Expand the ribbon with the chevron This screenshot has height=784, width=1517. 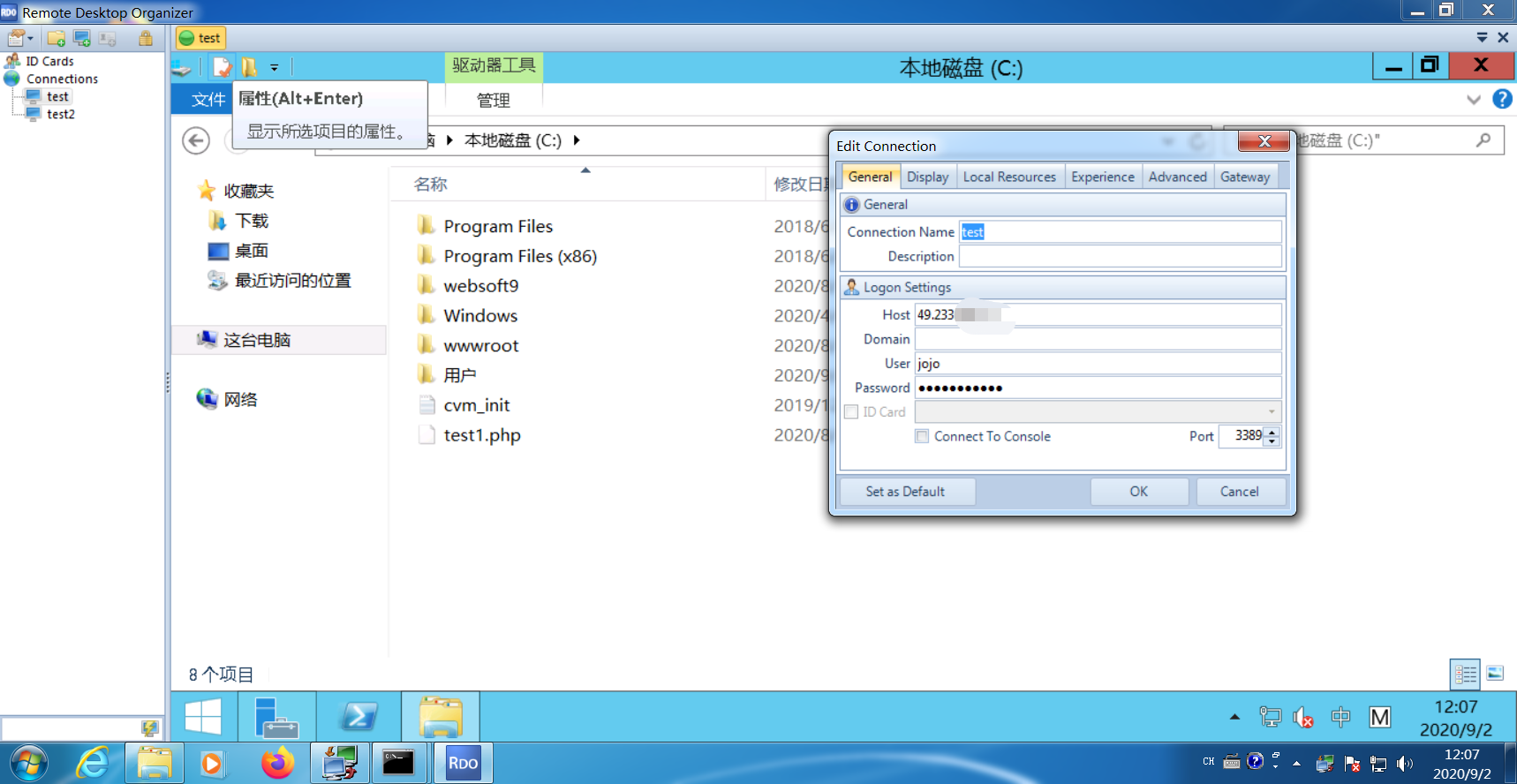1473,99
